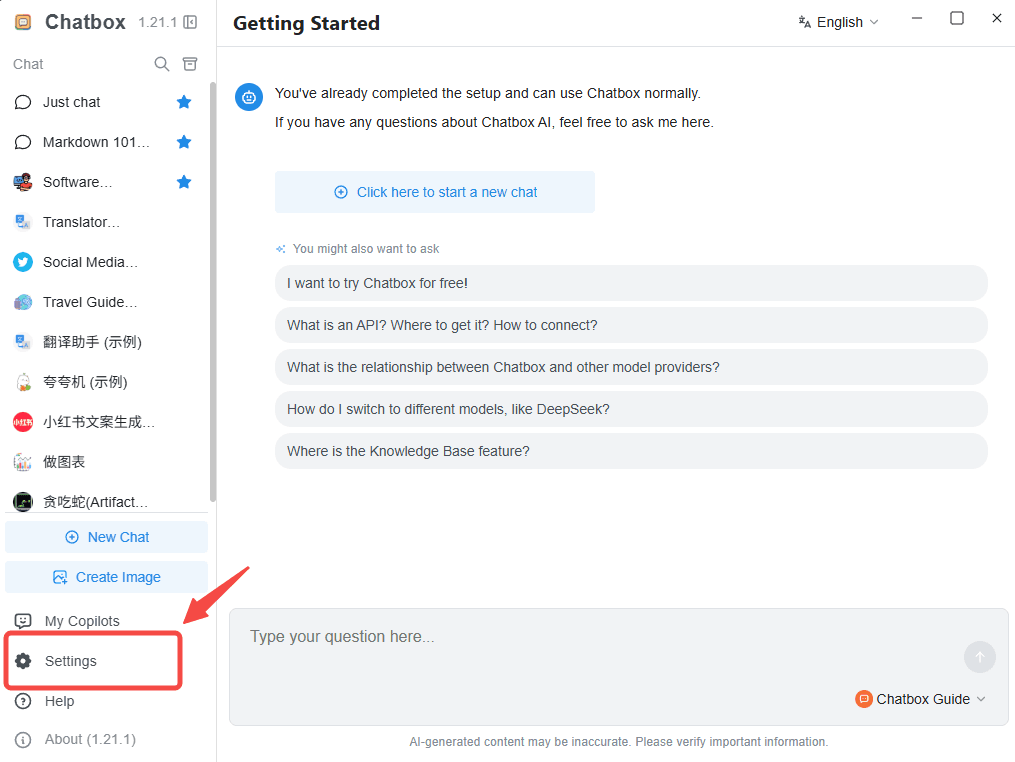Screen dimensions: 1015x762
Task: Start a New Chat from sidebar
Action: click(x=107, y=537)
